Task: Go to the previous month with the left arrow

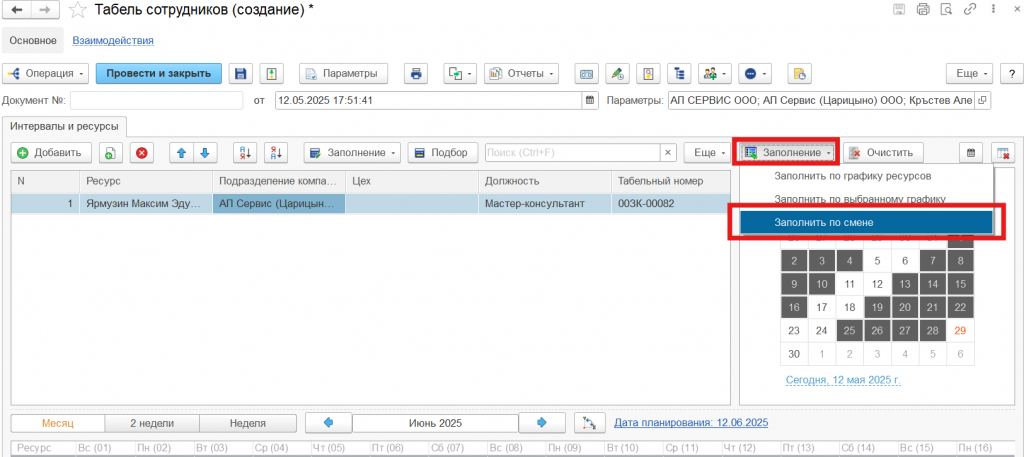Action: pos(327,422)
